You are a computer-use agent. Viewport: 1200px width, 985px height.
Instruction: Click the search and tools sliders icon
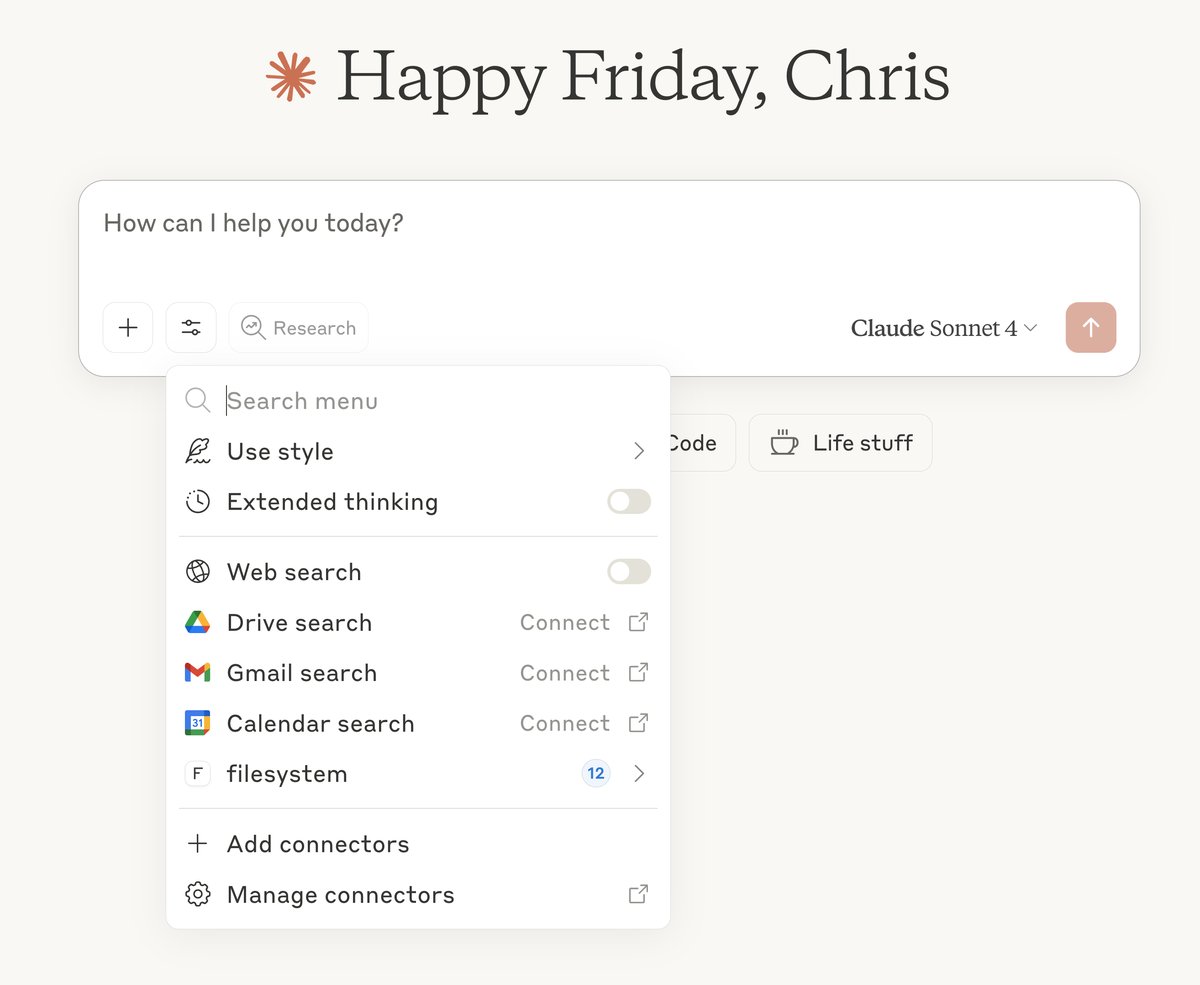pos(191,328)
